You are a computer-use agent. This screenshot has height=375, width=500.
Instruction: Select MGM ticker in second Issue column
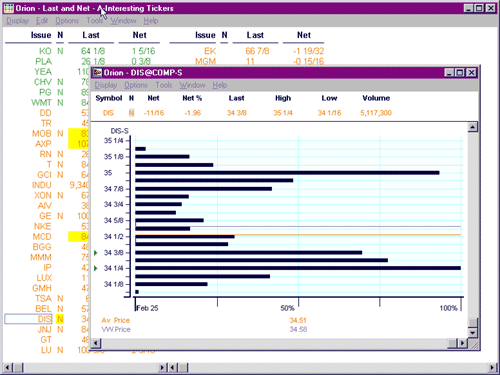click(205, 61)
